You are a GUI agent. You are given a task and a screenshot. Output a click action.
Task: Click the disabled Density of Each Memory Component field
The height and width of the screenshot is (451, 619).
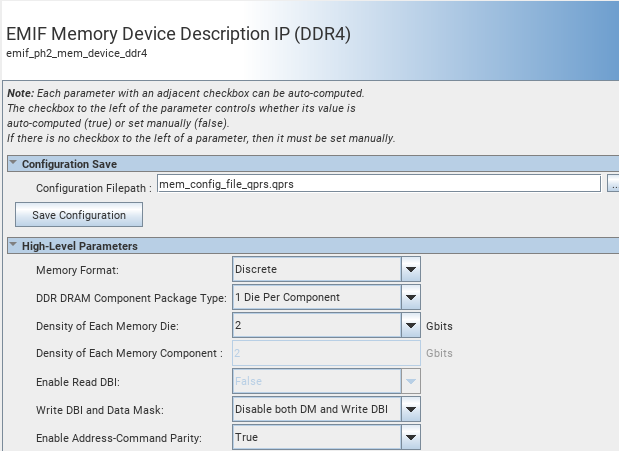(x=325, y=353)
